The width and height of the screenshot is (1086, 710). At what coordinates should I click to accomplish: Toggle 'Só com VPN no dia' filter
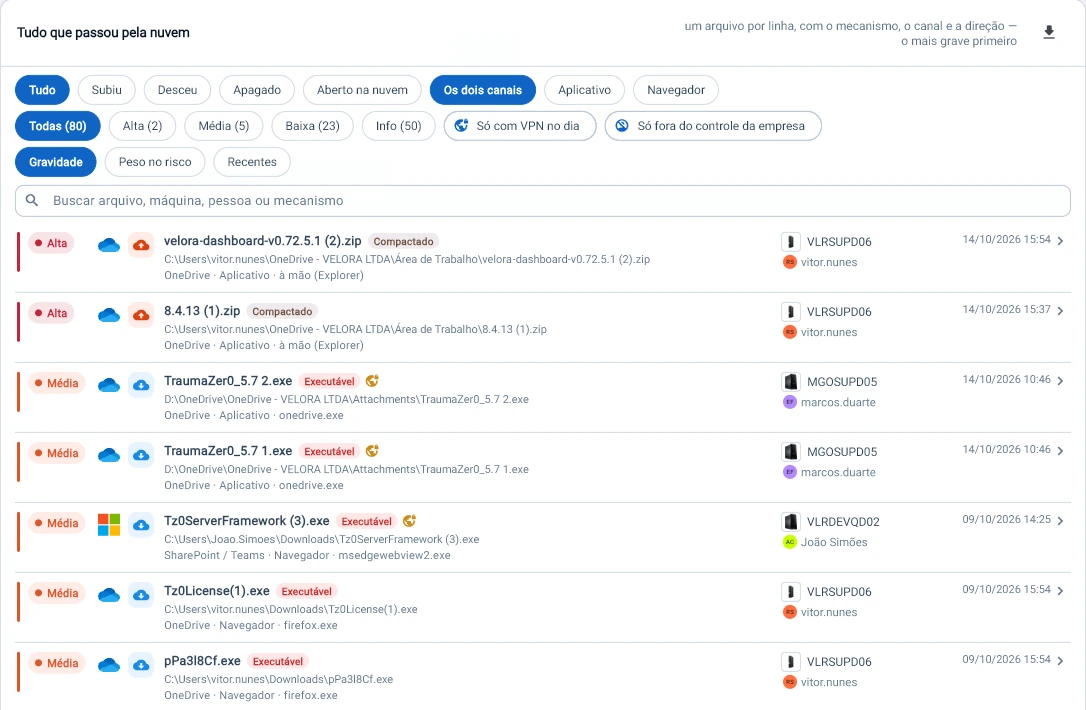pos(519,126)
